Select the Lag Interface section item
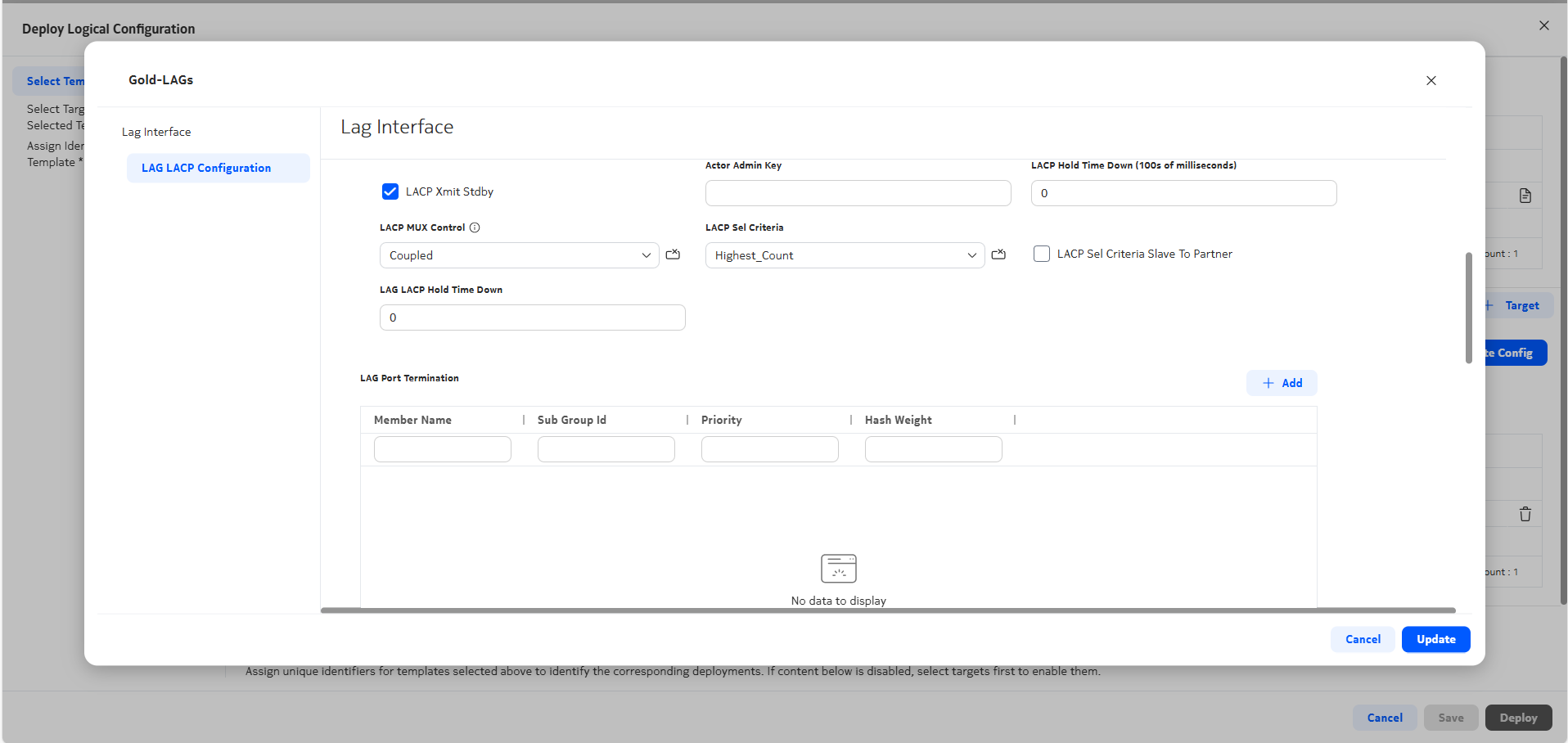The height and width of the screenshot is (743, 1568). (x=156, y=132)
